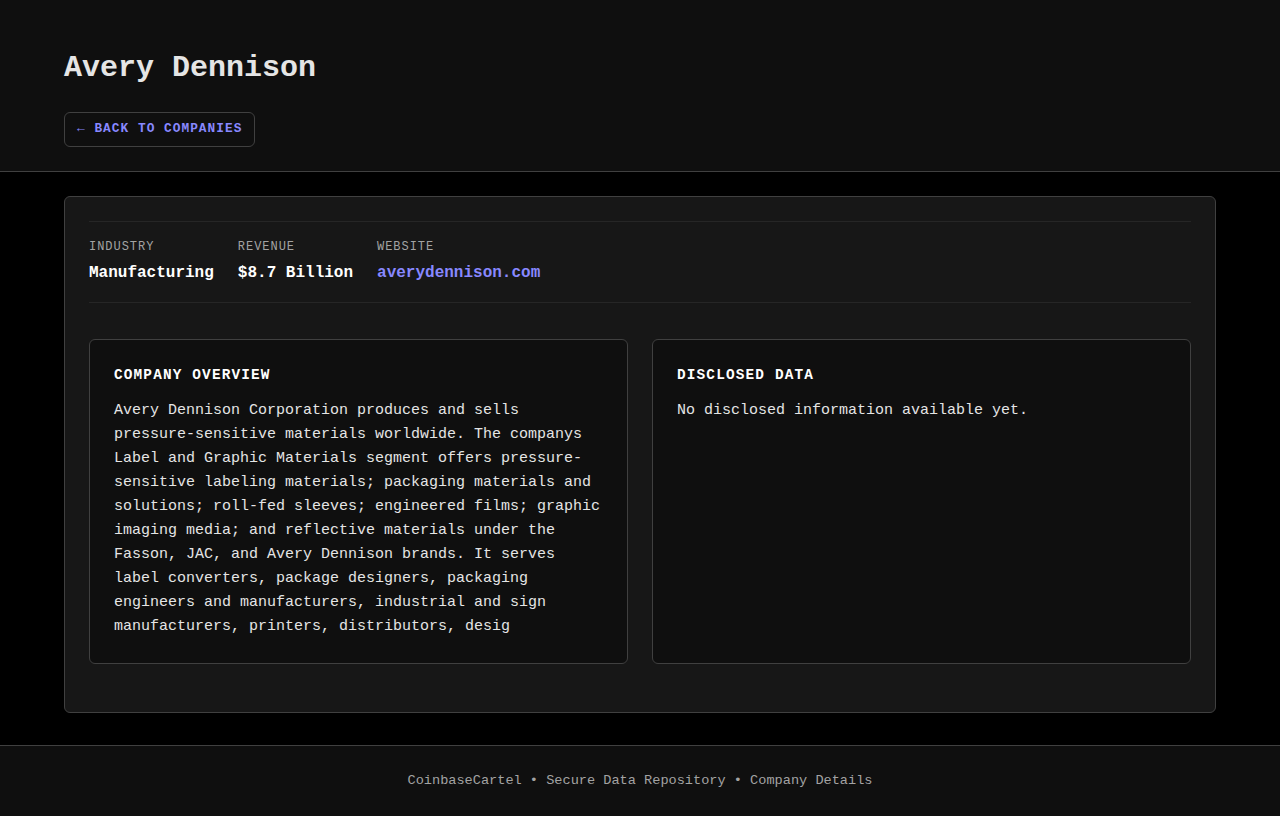Click the COMPANY OVERVIEW heading

tap(192, 375)
